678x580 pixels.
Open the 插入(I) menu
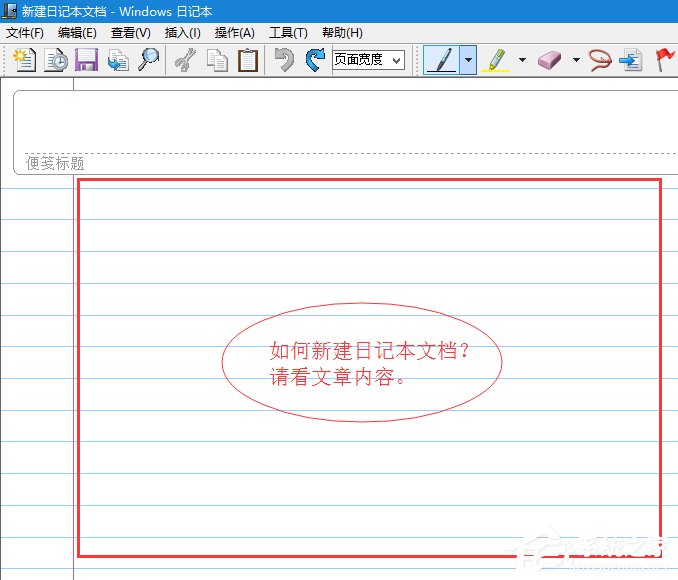point(182,33)
